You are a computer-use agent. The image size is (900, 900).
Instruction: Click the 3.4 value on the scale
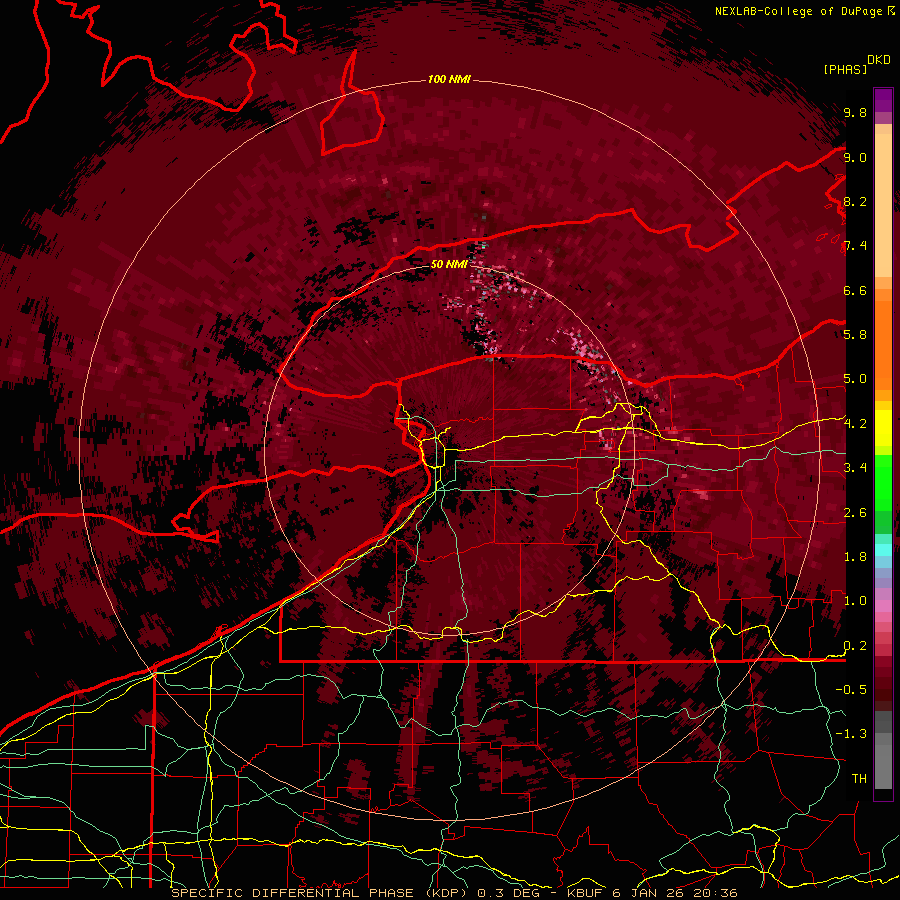(855, 468)
